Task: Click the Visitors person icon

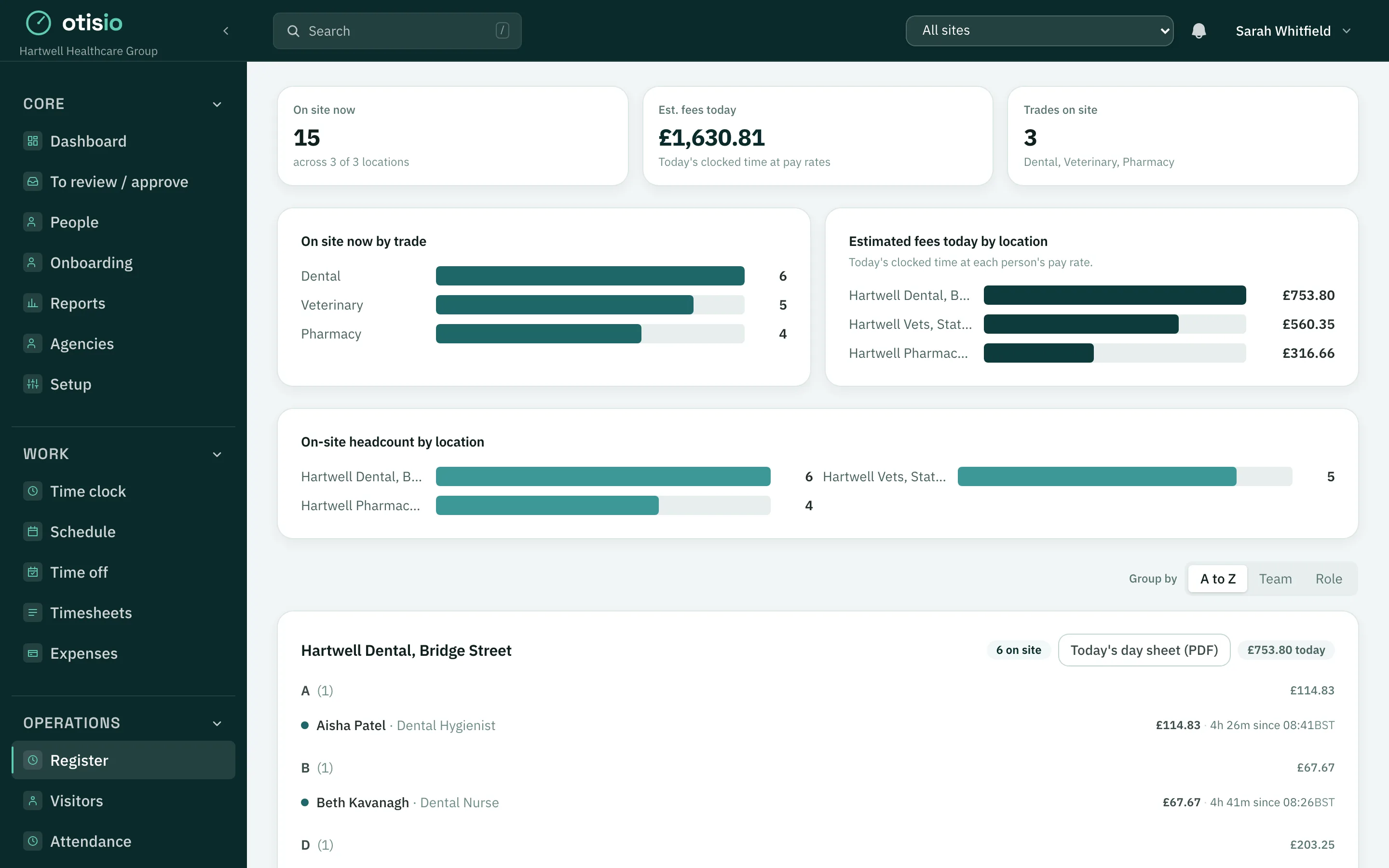Action: 33,801
